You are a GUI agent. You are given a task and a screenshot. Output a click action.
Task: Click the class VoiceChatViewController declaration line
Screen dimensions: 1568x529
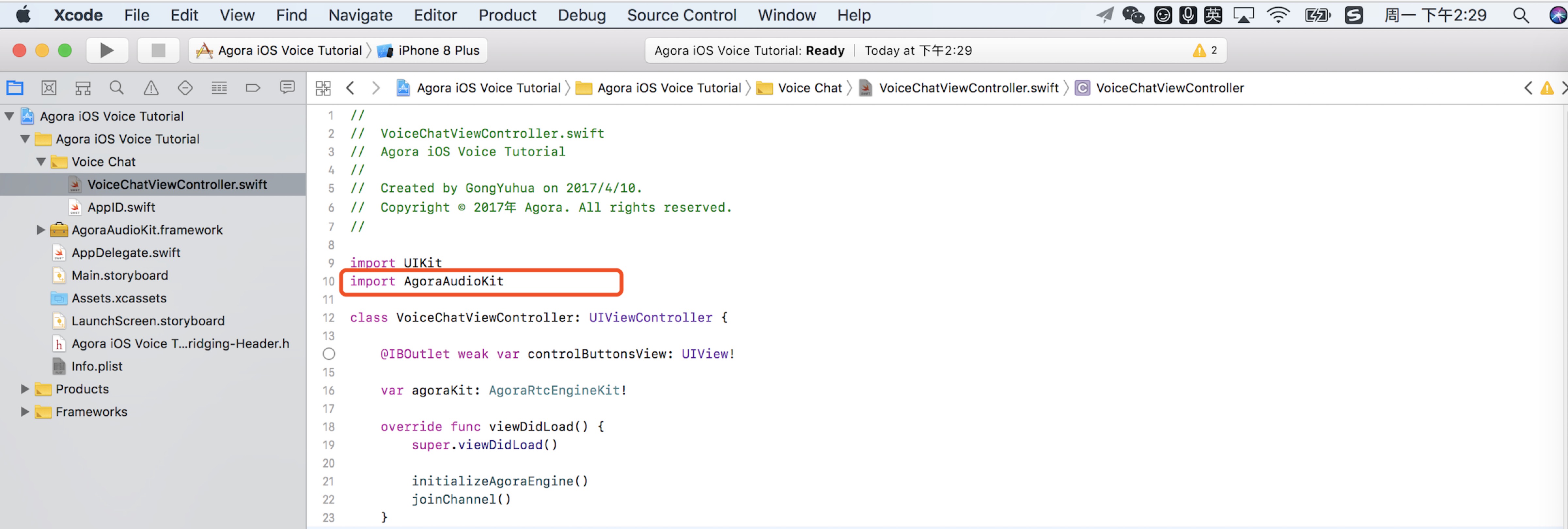click(539, 318)
